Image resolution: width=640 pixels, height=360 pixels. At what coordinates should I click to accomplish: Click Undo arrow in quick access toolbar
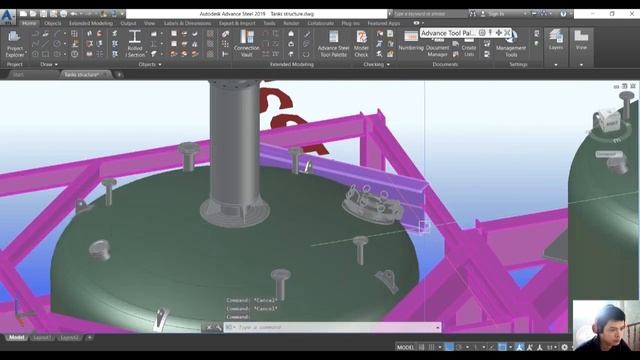point(74,14)
